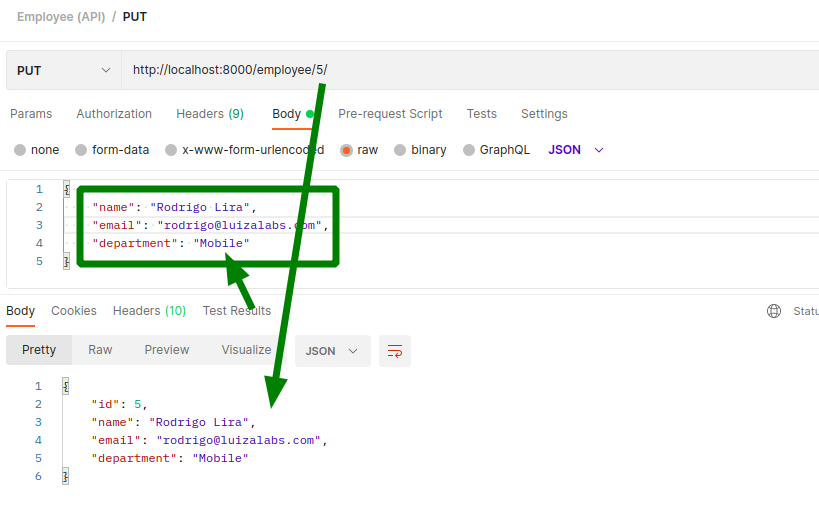Click Employee (API) breadcrumb link

pos(61,17)
